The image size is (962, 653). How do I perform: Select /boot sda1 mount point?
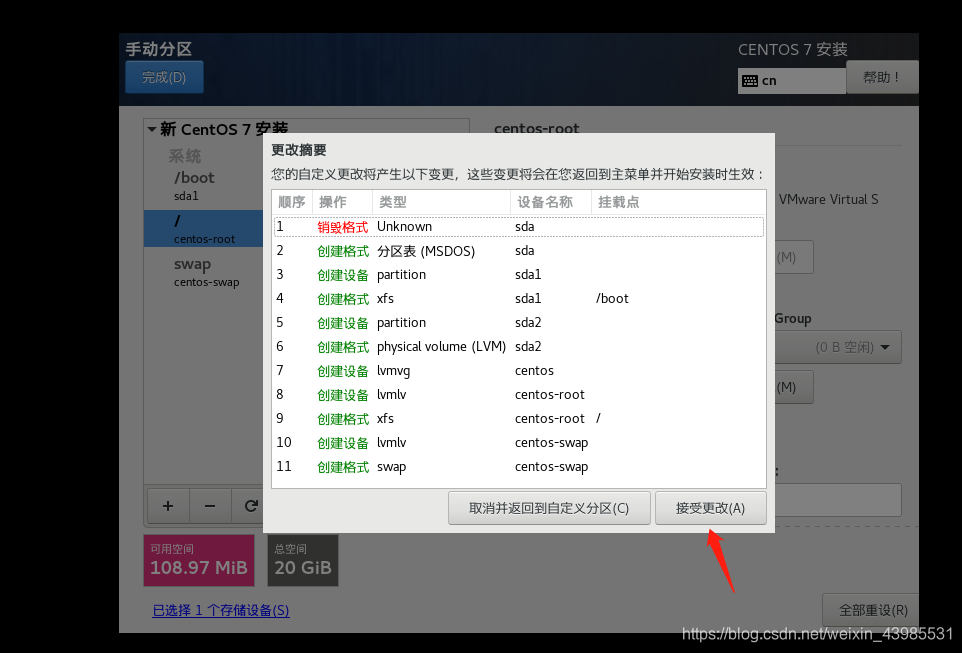204,185
